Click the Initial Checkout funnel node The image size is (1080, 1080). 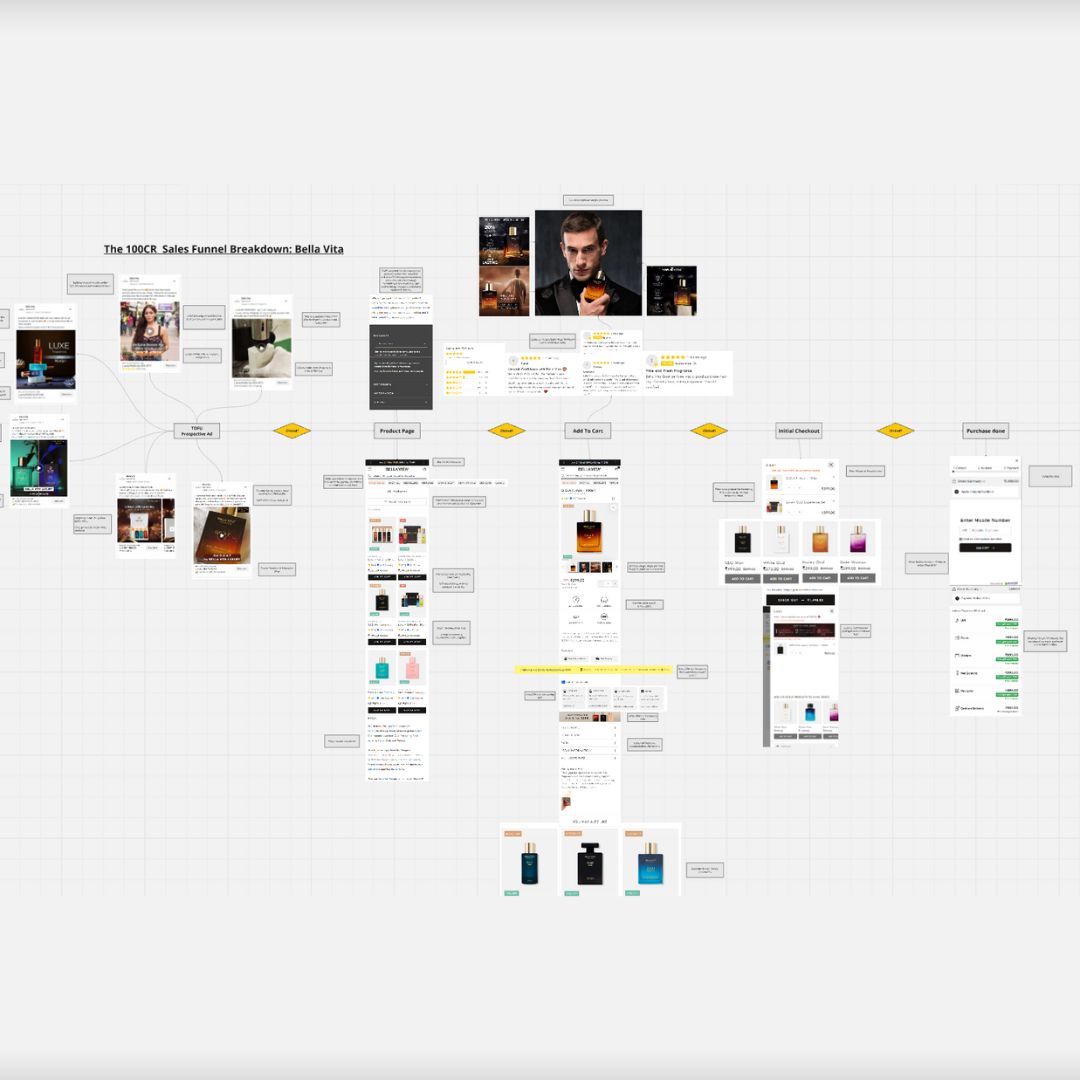[x=799, y=431]
